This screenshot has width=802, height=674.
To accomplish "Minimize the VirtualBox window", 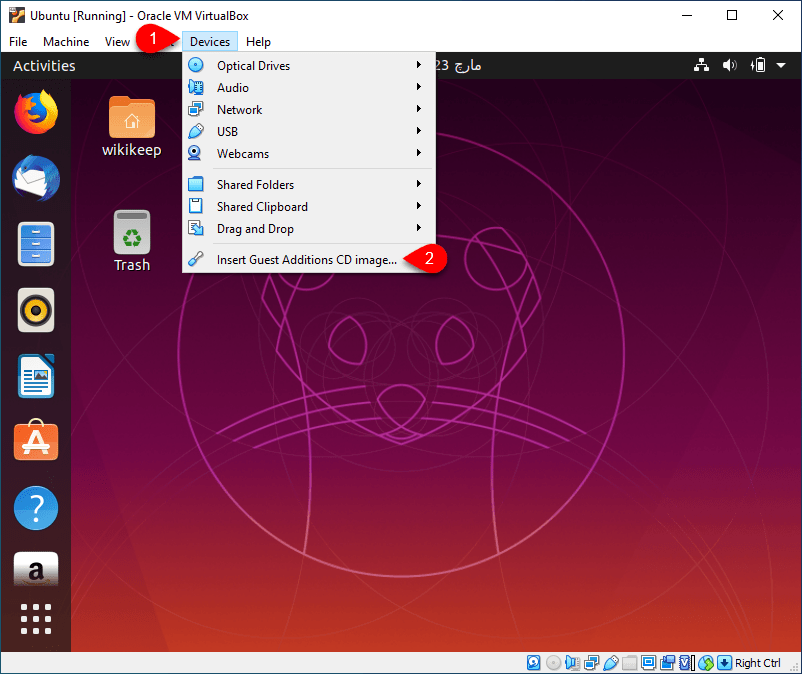I will click(687, 15).
